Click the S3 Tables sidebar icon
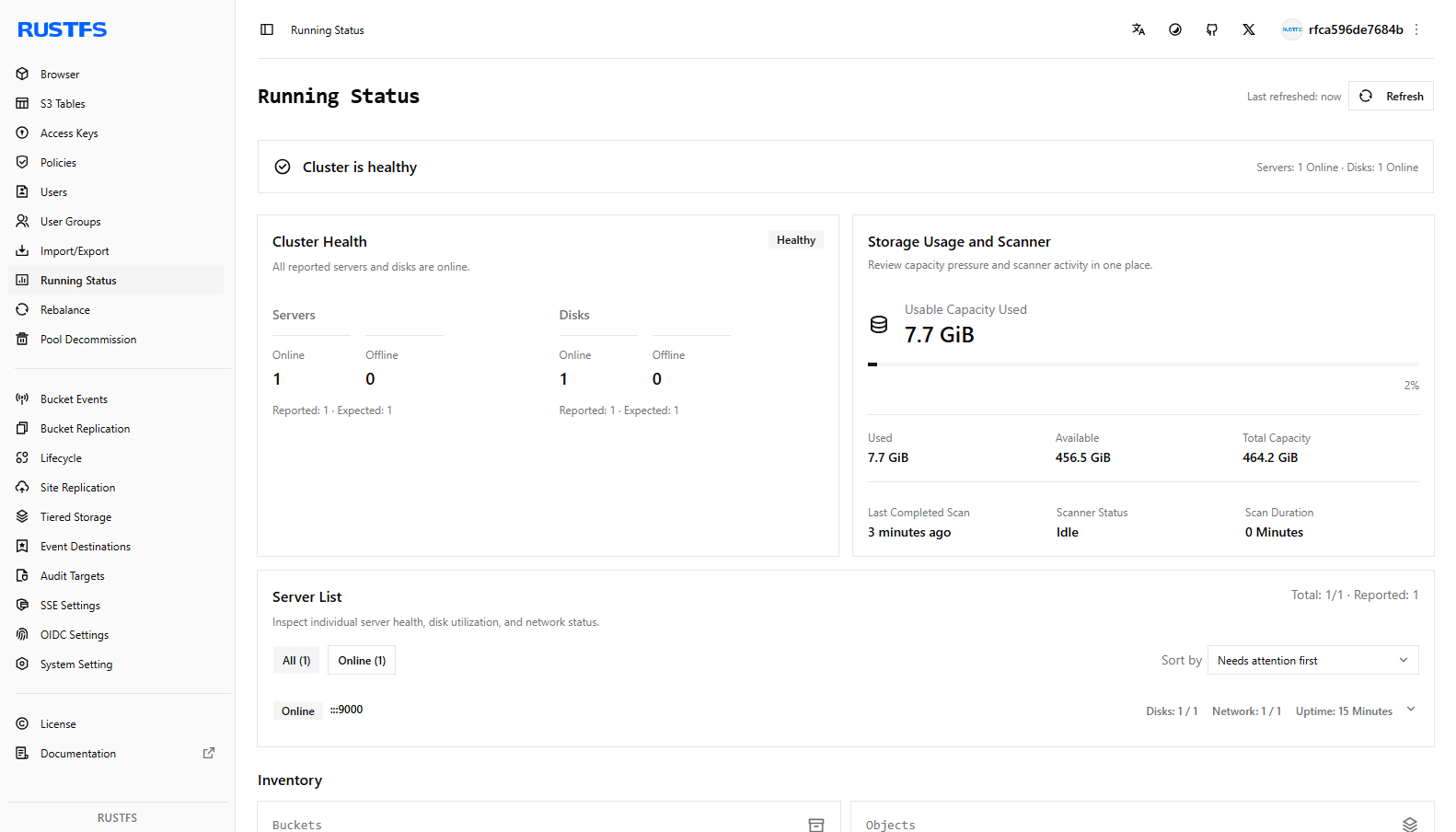The width and height of the screenshot is (1456, 832). [x=22, y=103]
